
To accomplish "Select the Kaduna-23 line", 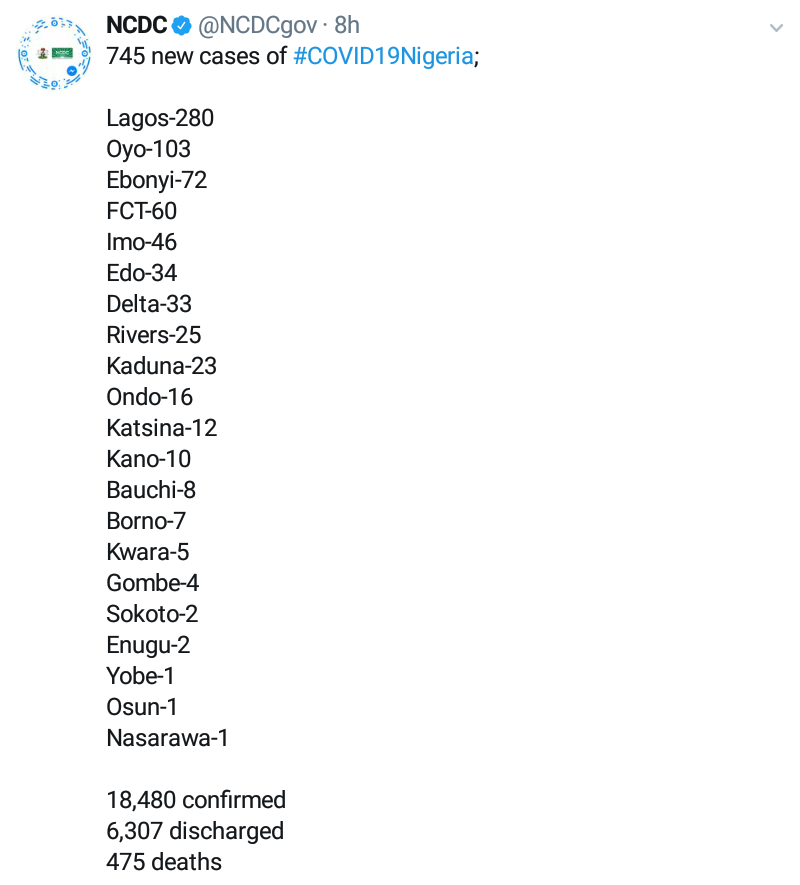I will click(161, 366).
